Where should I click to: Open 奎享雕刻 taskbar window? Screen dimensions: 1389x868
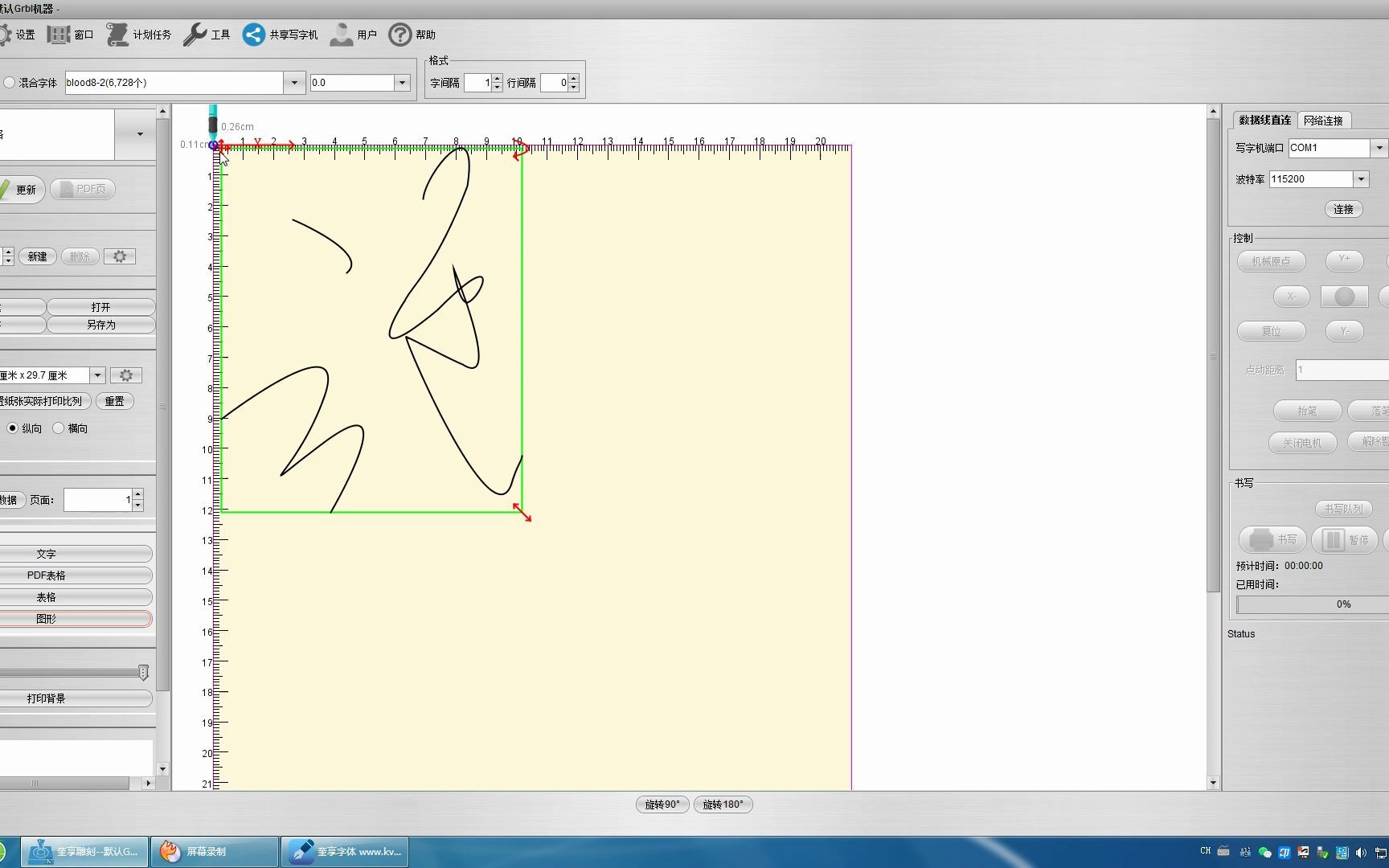(x=84, y=852)
